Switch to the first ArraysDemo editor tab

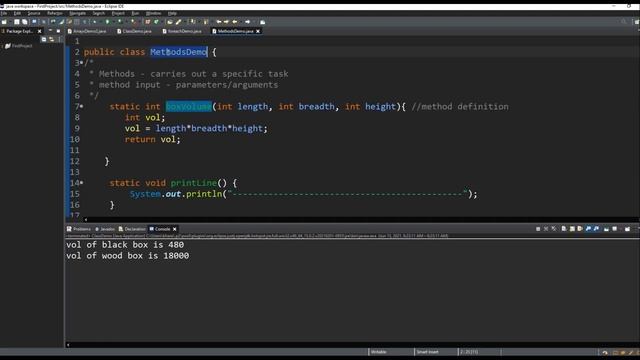pos(87,31)
